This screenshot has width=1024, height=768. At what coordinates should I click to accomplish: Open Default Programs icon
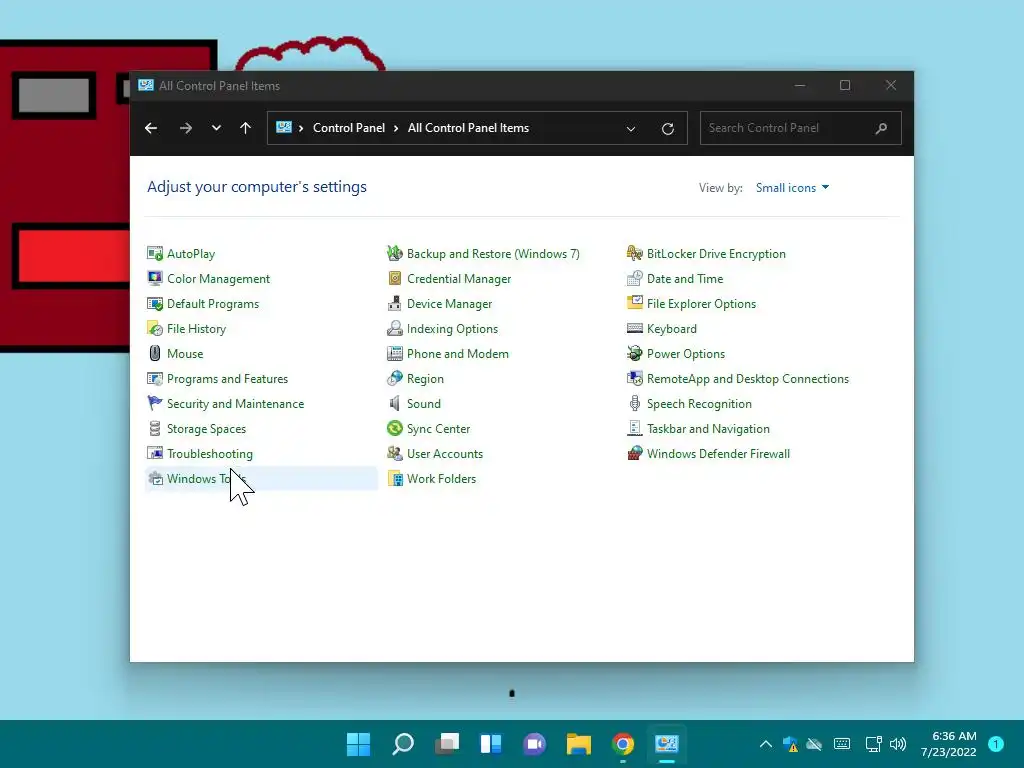coord(155,304)
